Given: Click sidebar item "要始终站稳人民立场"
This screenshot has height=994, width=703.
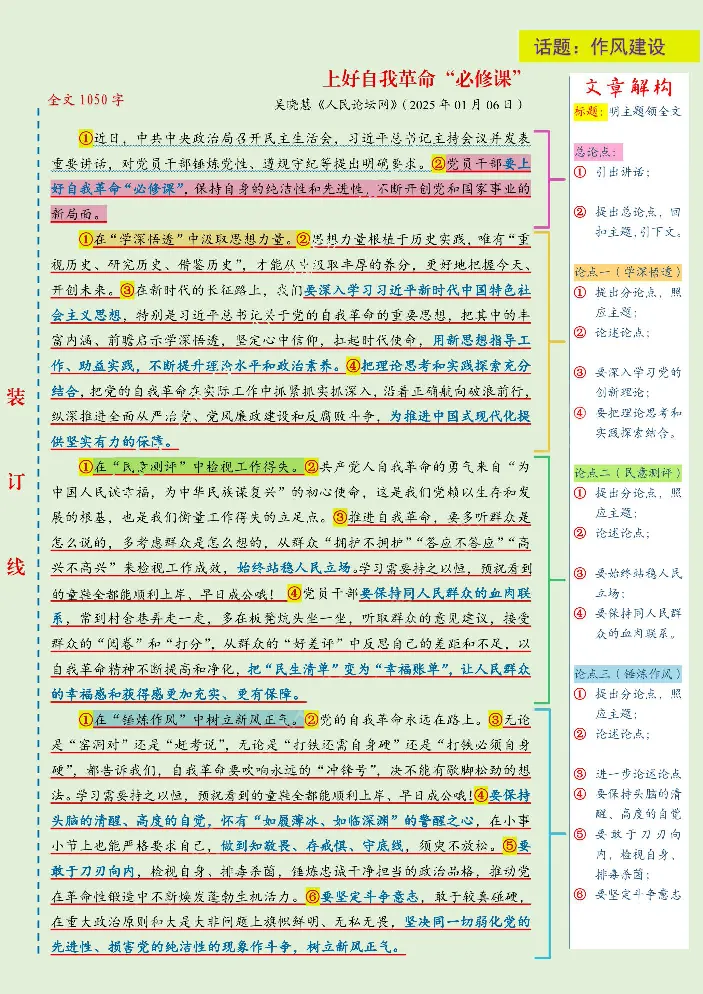Looking at the screenshot, I should pyautogui.click(x=638, y=583).
